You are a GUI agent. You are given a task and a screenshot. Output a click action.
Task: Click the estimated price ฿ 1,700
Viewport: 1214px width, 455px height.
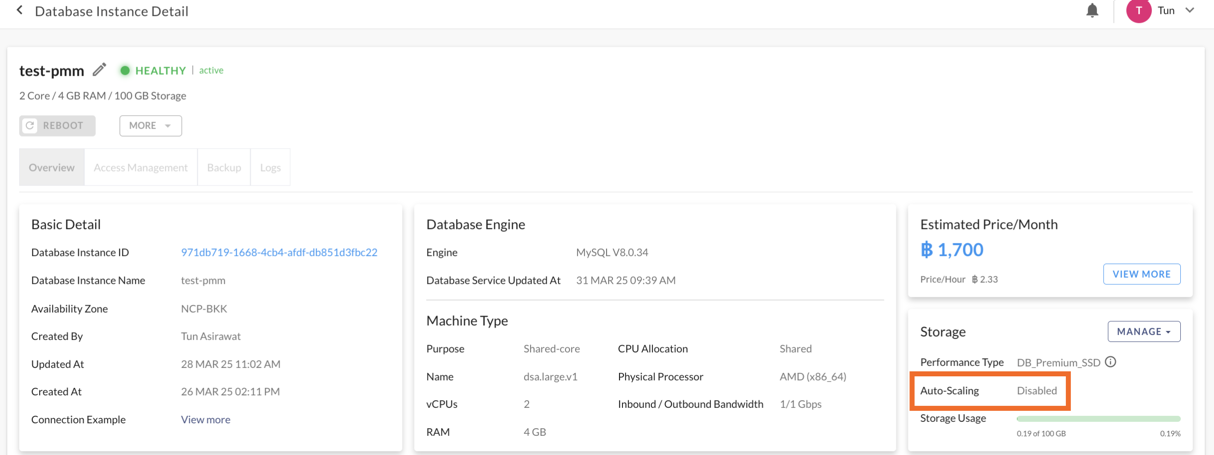point(951,250)
